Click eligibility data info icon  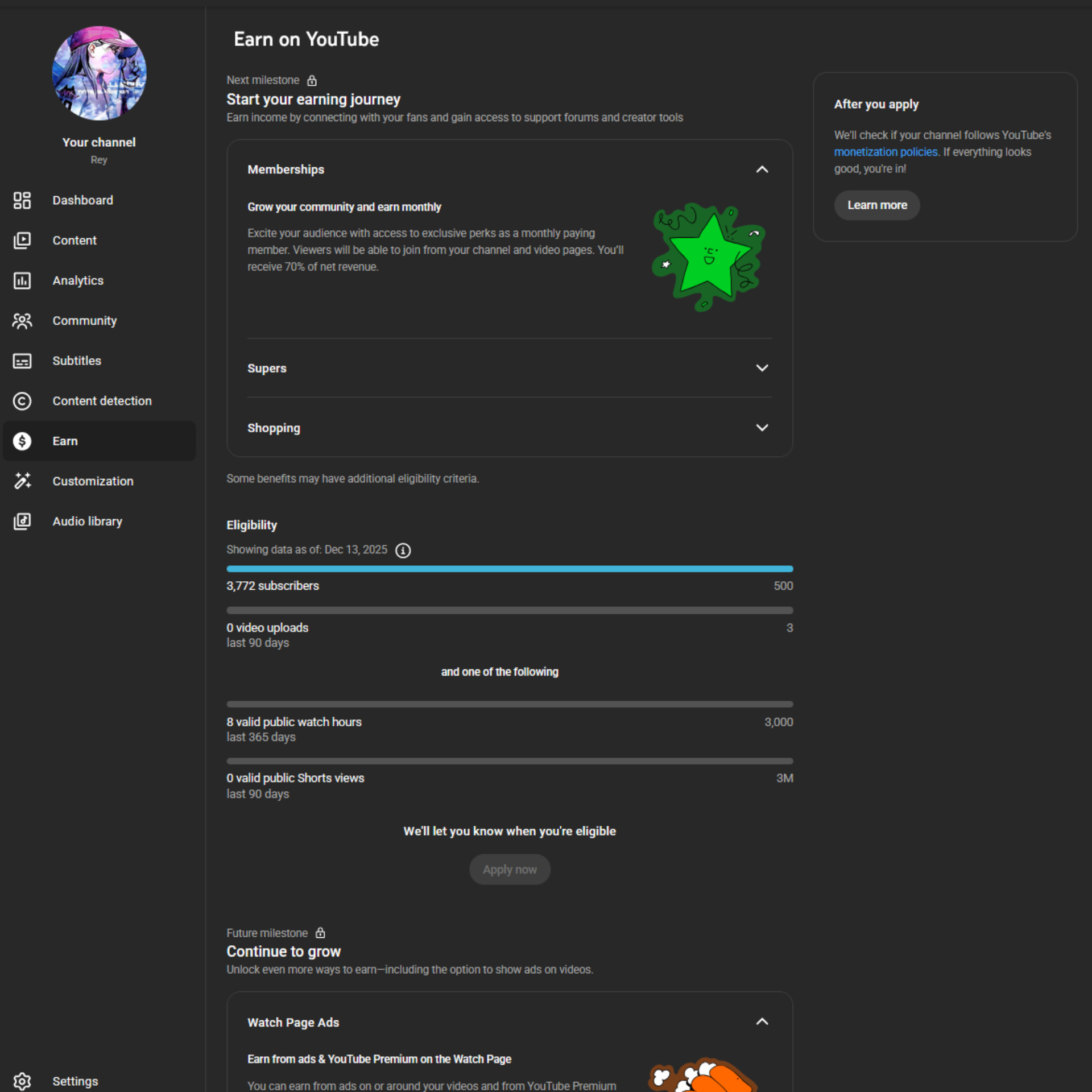pos(403,551)
